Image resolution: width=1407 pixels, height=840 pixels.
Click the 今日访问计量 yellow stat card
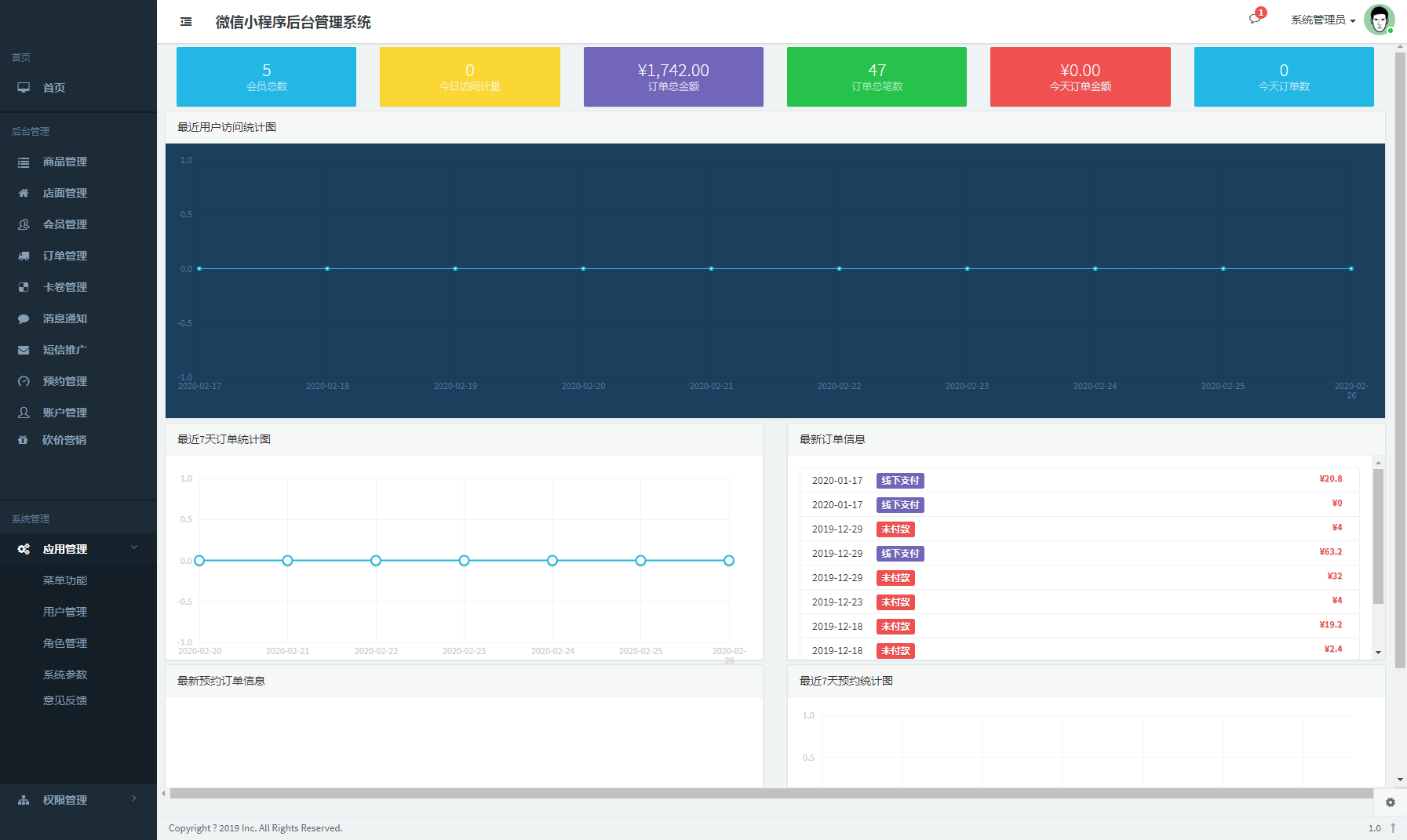470,77
